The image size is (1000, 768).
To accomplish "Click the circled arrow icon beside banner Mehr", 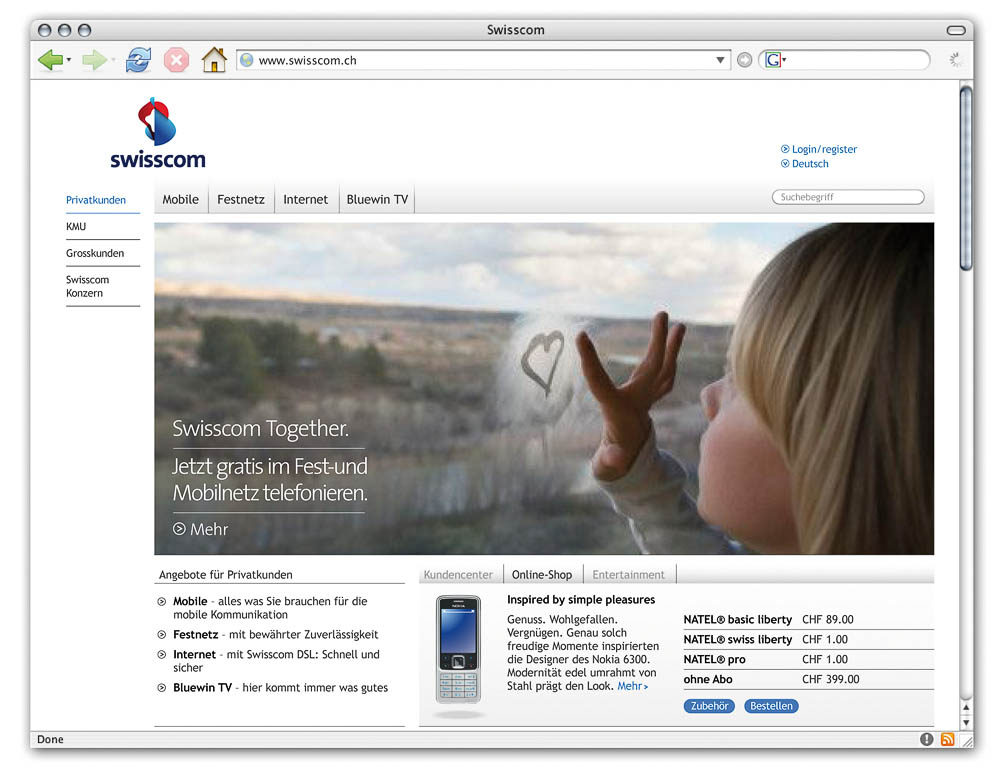I will (179, 529).
